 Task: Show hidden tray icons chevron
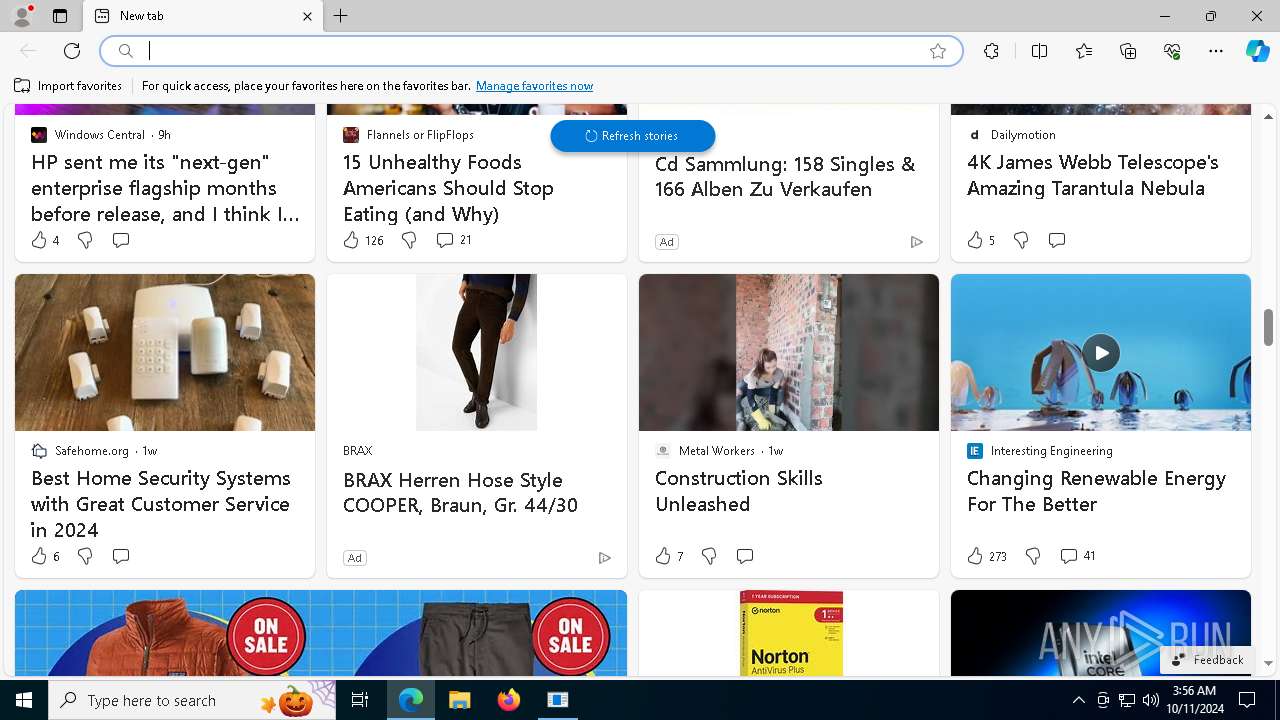[x=1078, y=700]
